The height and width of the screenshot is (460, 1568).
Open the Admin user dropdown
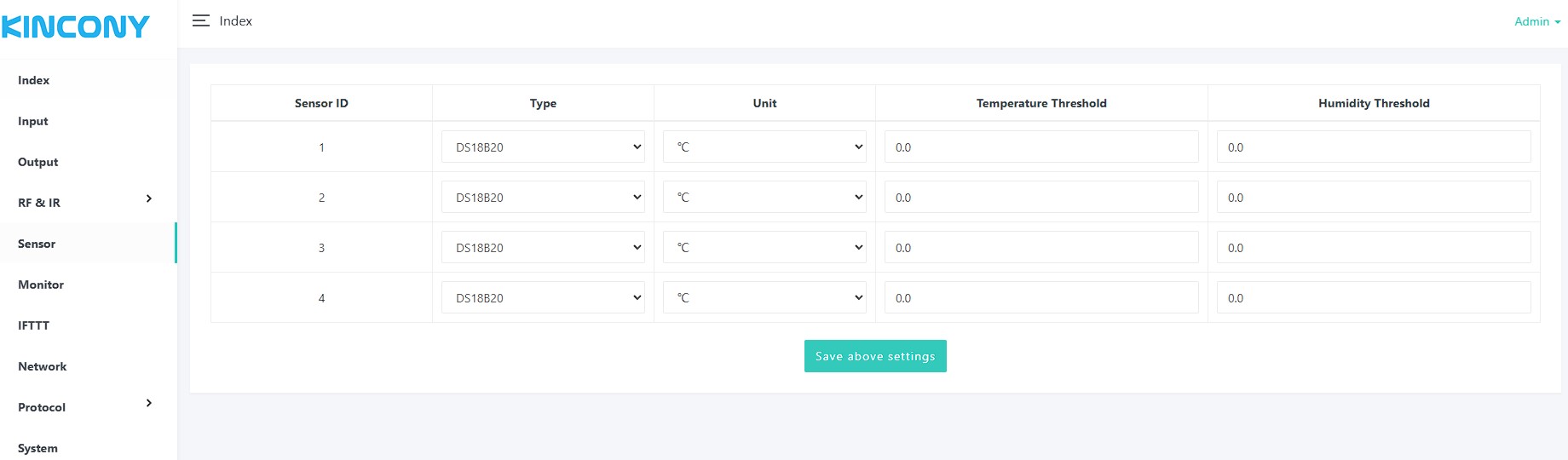[1536, 21]
